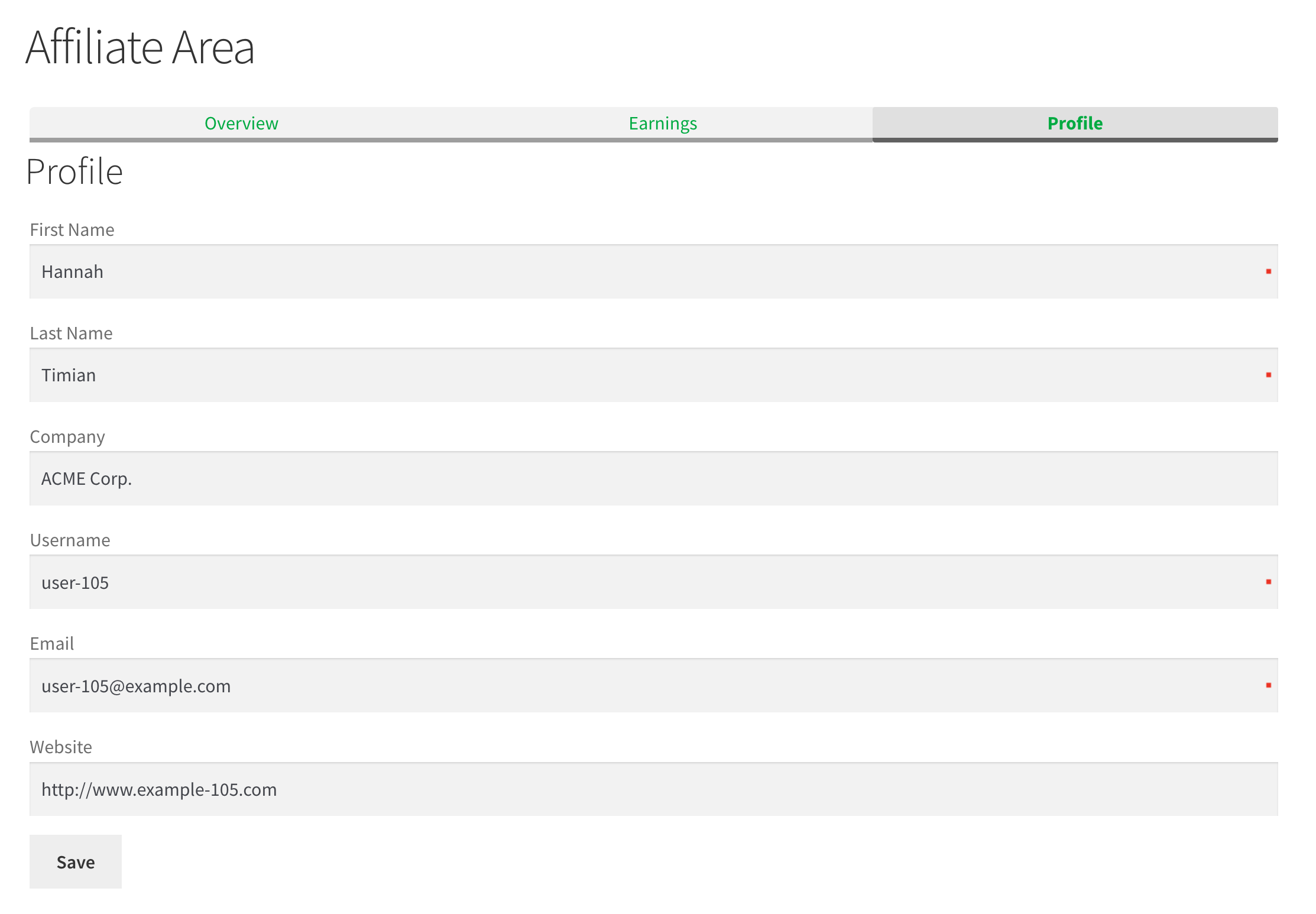Open the Earnings tab
The width and height of the screenshot is (1316, 914).
point(663,124)
